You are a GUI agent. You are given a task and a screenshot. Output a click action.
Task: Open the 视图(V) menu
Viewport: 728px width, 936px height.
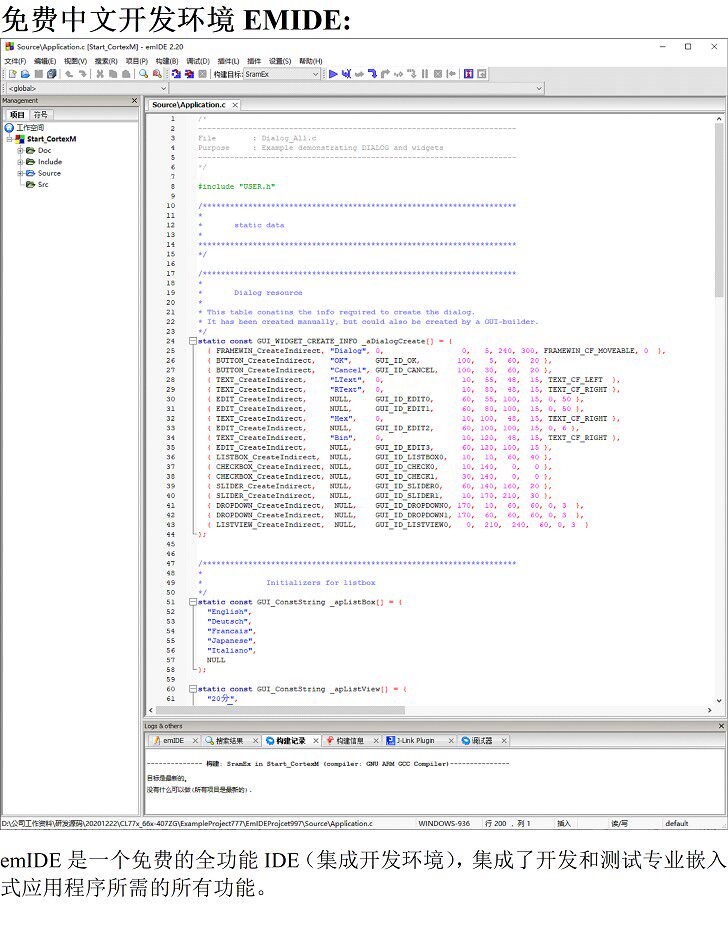point(75,61)
